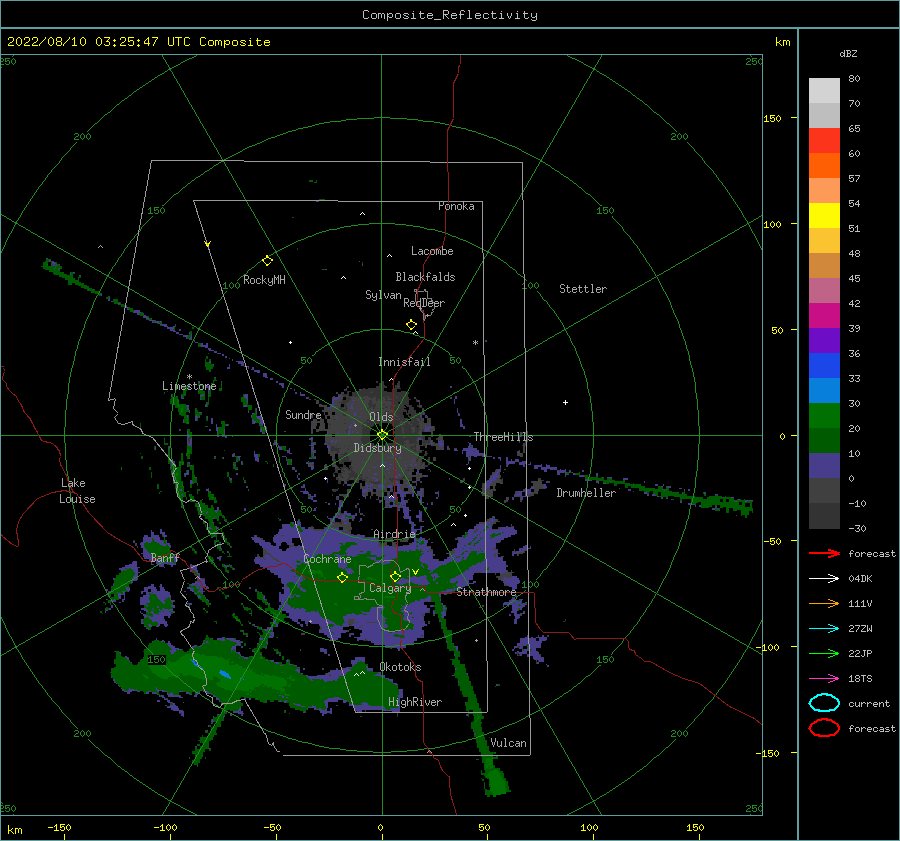The image size is (900, 841).
Task: Select the bright green 30 dBZ swatch
Action: click(824, 415)
